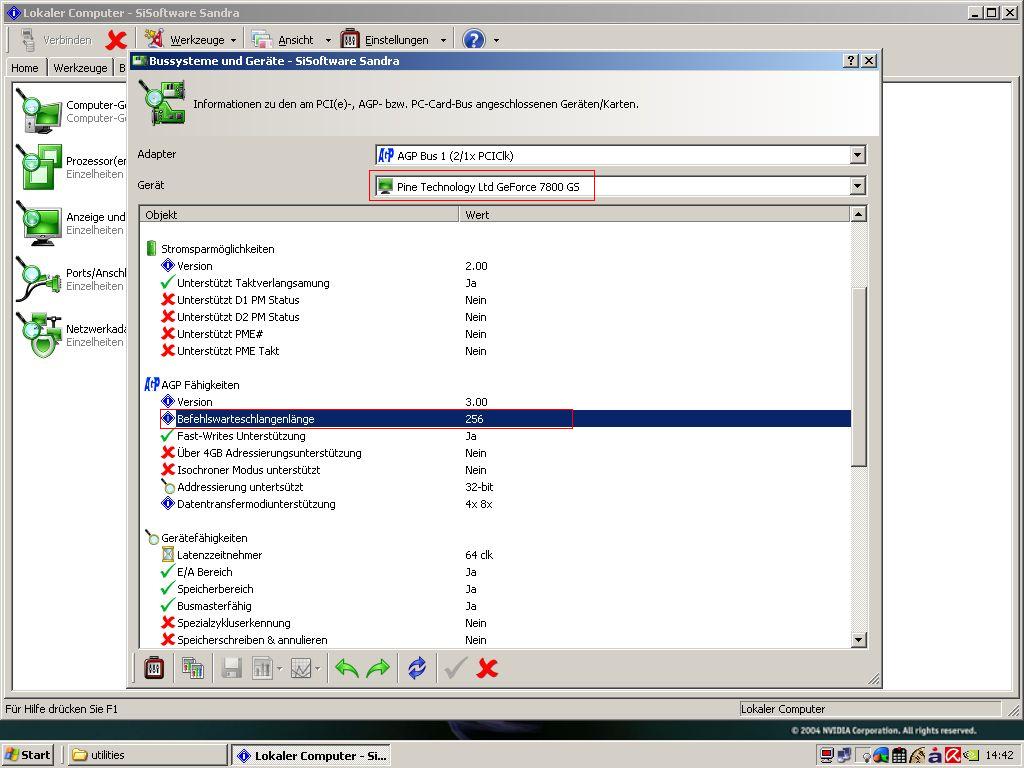Screen dimensions: 1024x768
Task: Open the Ansicht toolbar dropdown arrow
Action: point(328,40)
